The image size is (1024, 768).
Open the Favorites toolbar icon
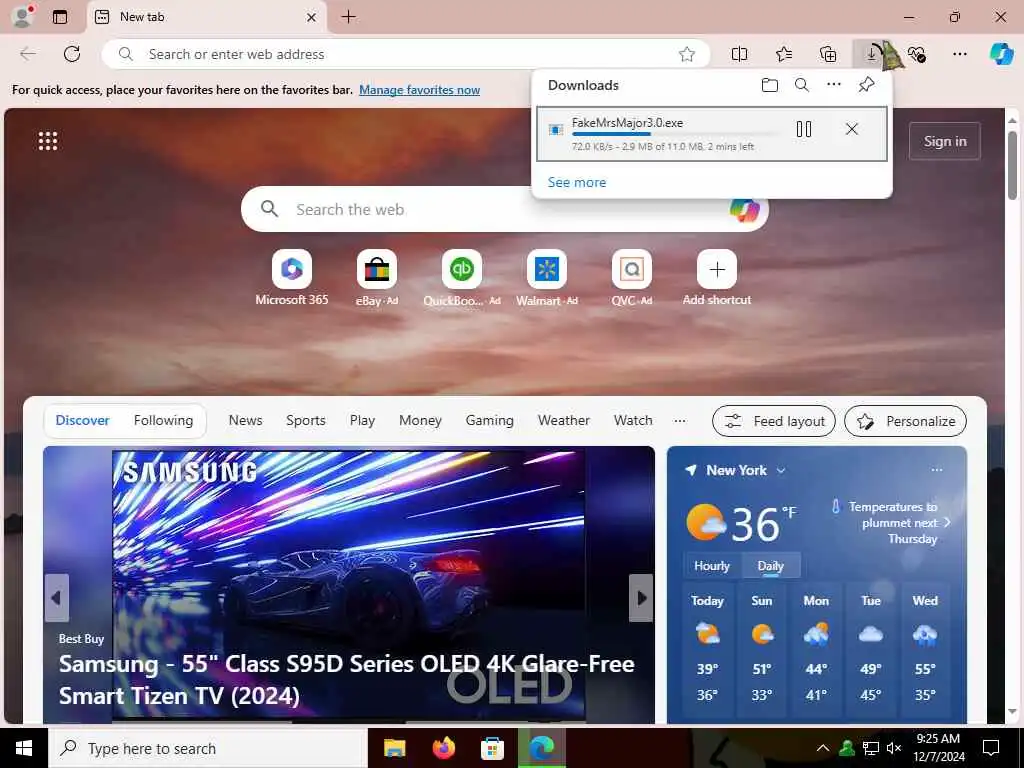click(784, 54)
